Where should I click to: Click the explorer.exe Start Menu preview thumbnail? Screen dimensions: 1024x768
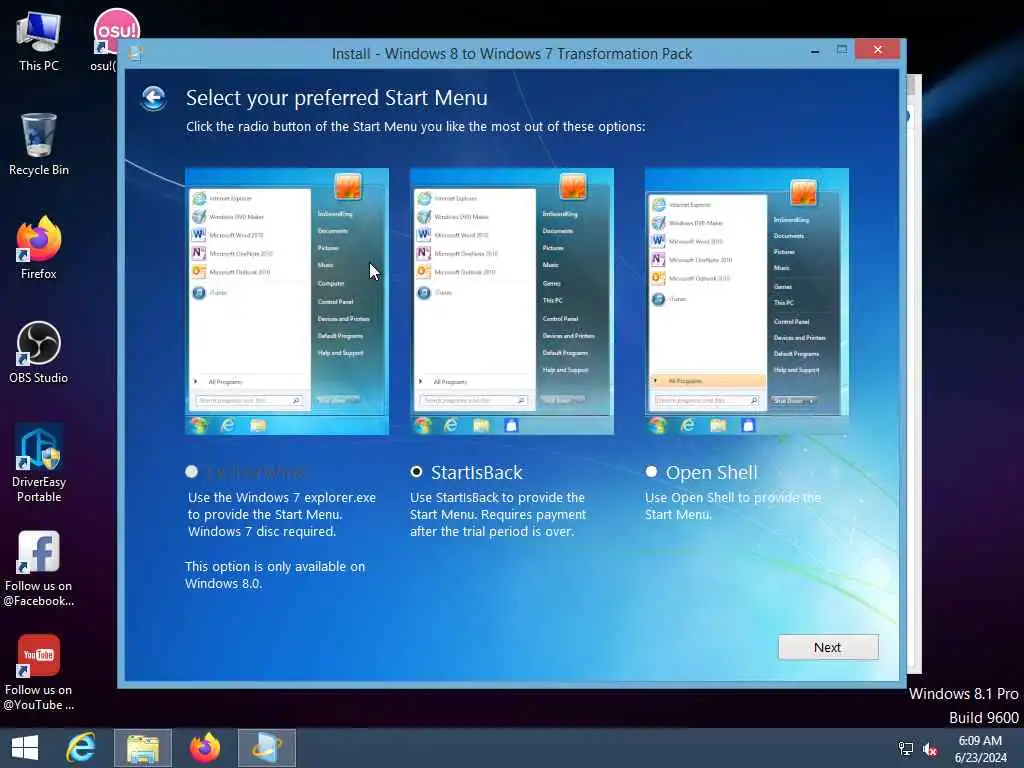tap(287, 302)
